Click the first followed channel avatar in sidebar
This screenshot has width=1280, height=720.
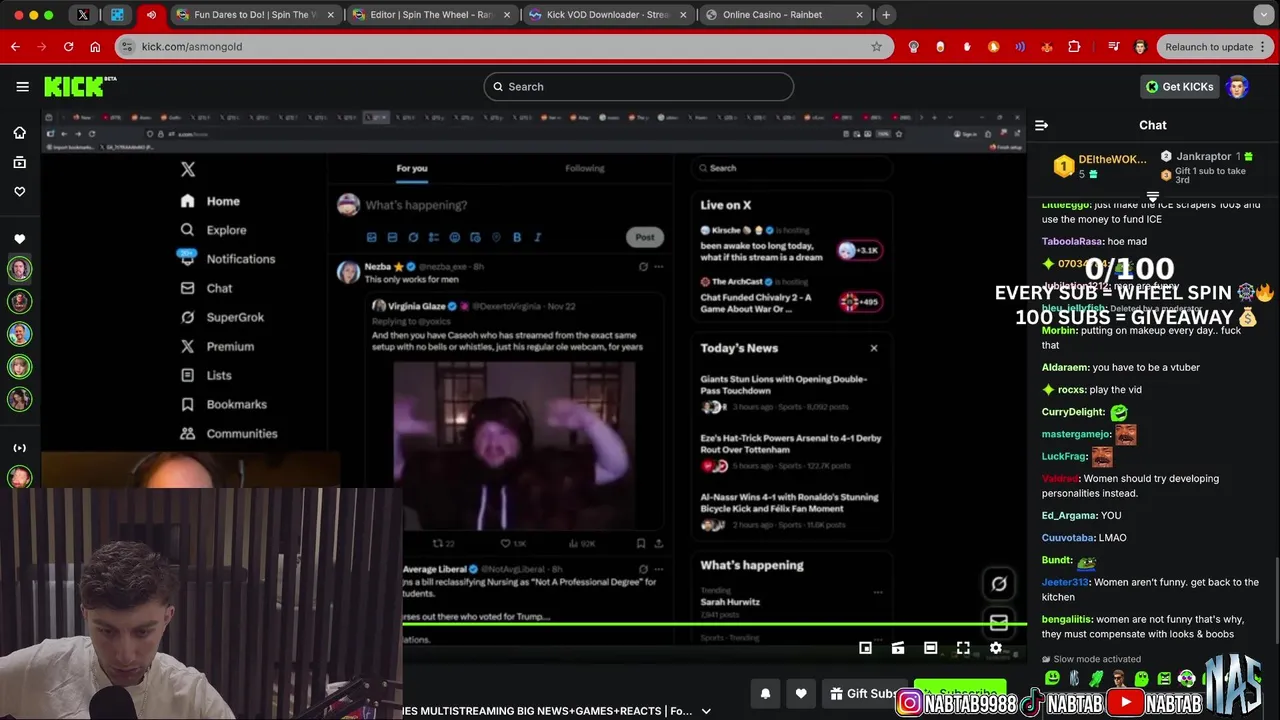(x=19, y=268)
